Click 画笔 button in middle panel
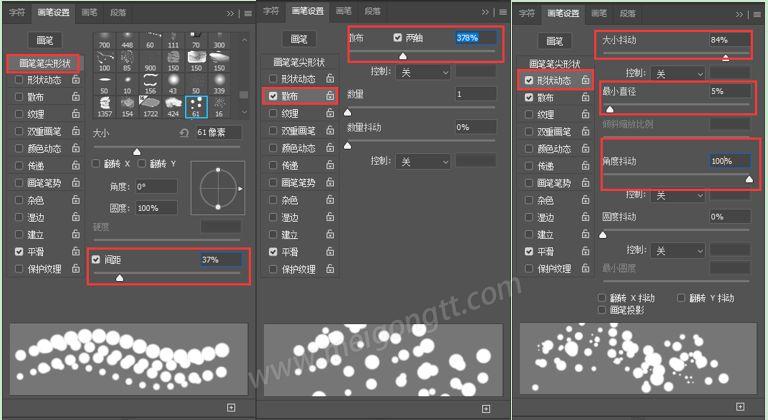Screen dimensions: 768x420 (299, 39)
